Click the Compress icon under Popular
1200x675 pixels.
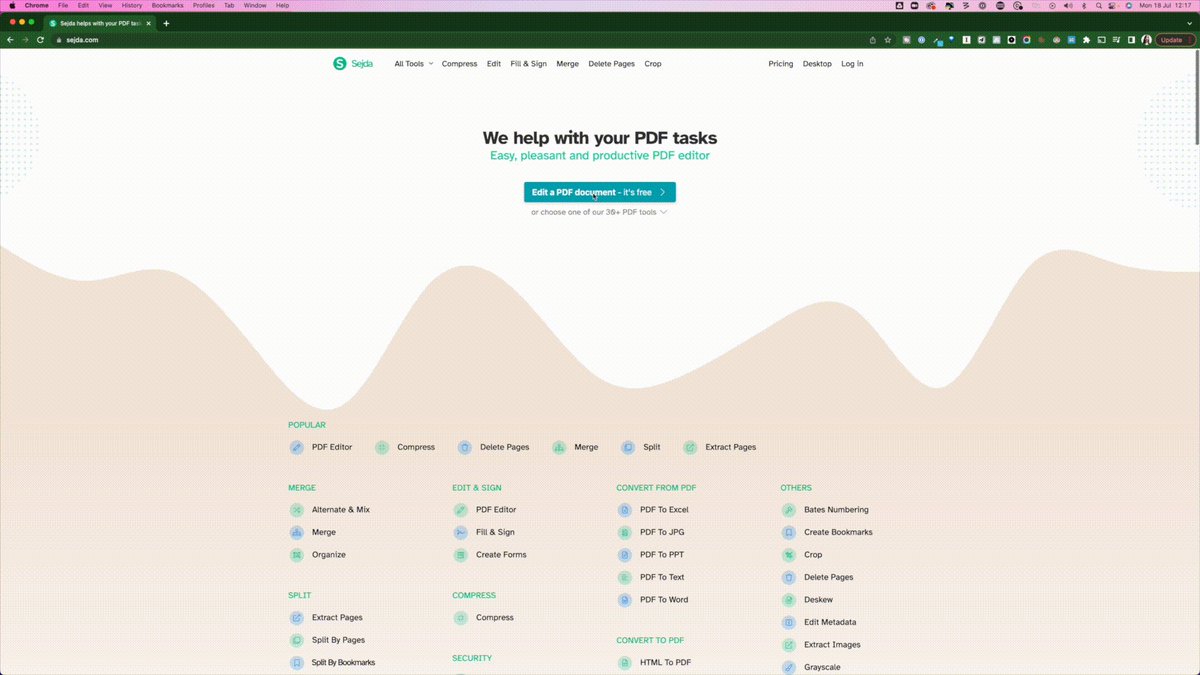[382, 447]
